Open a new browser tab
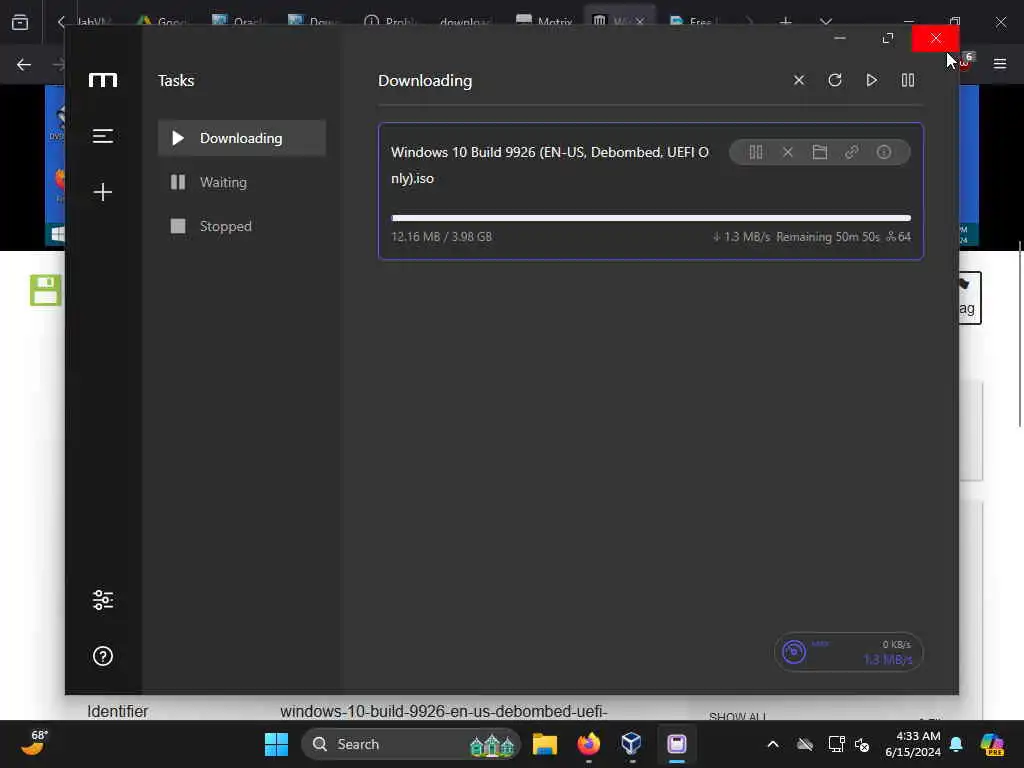 point(786,22)
